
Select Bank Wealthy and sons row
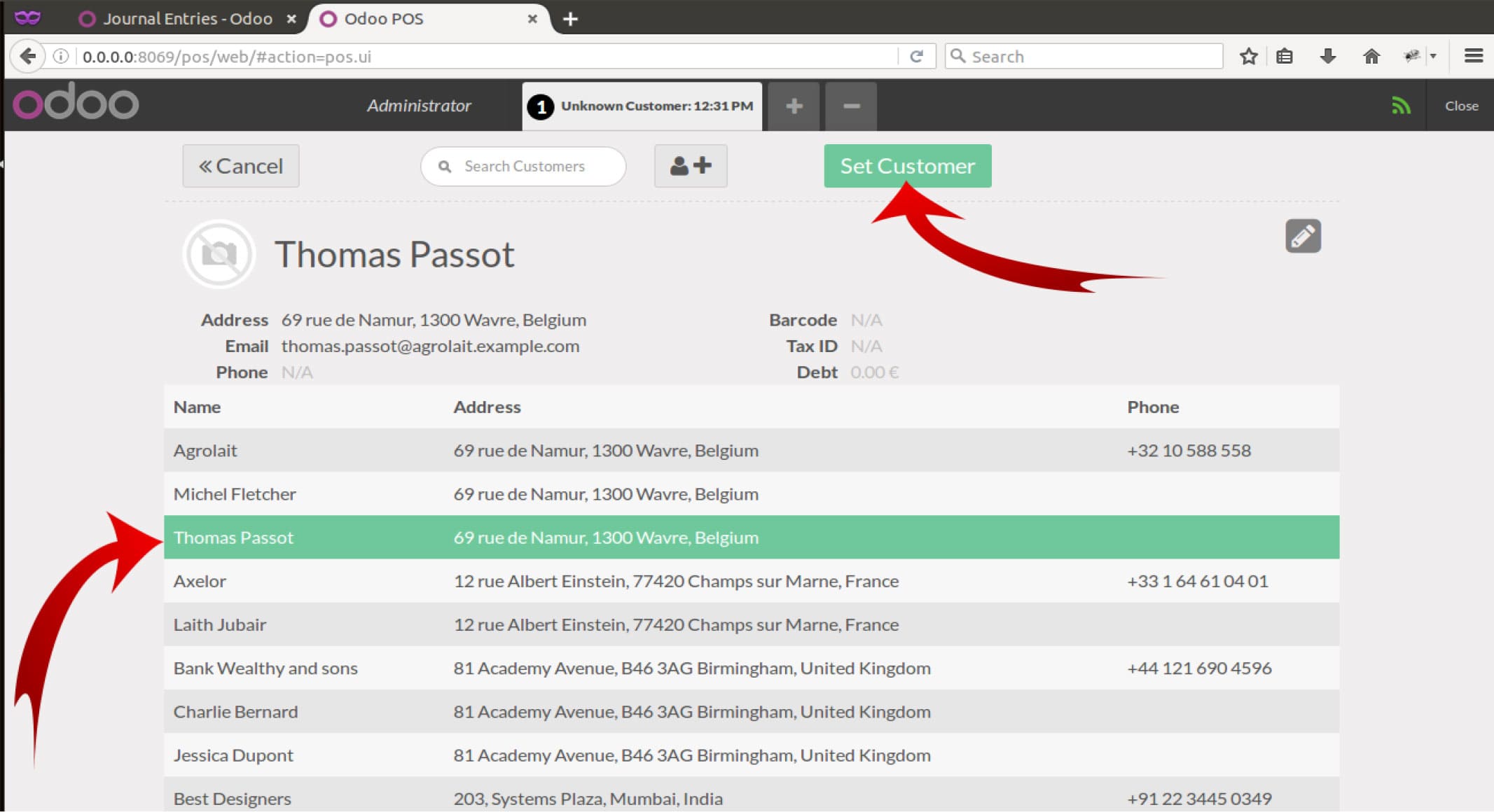752,668
